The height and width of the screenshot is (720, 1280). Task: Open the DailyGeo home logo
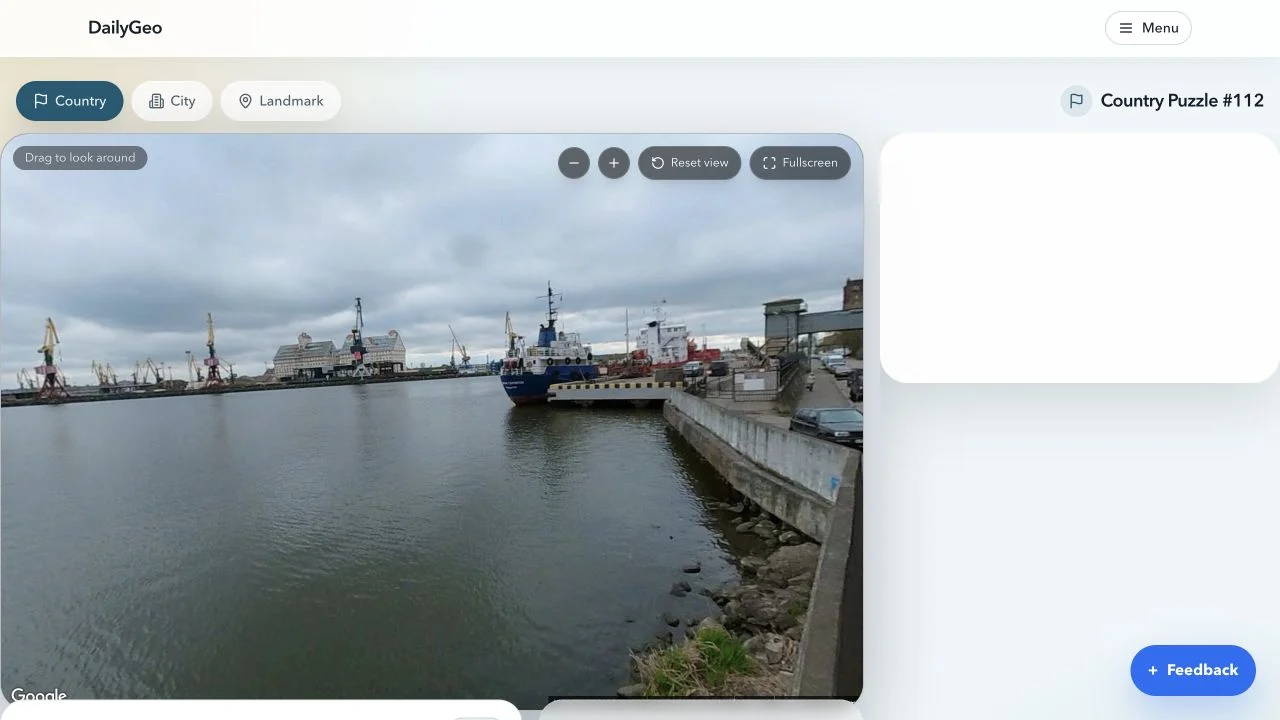click(125, 28)
